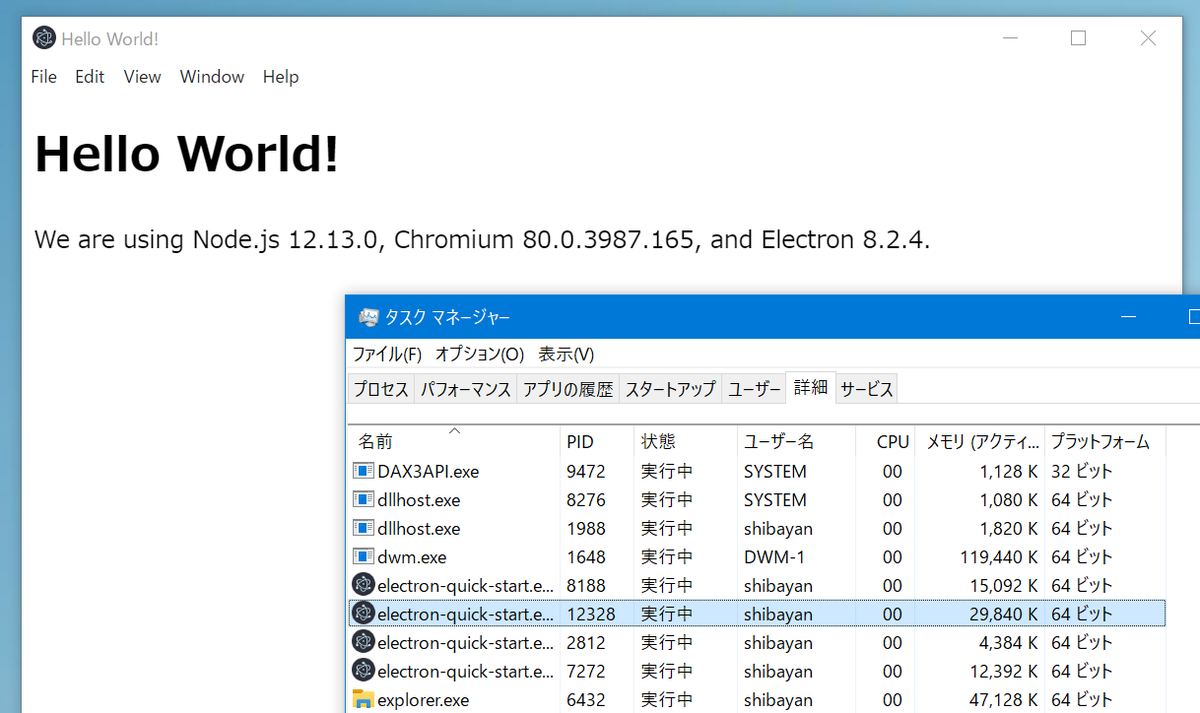Click PID value 2812
Screen dimensions: 1200x713
point(586,642)
